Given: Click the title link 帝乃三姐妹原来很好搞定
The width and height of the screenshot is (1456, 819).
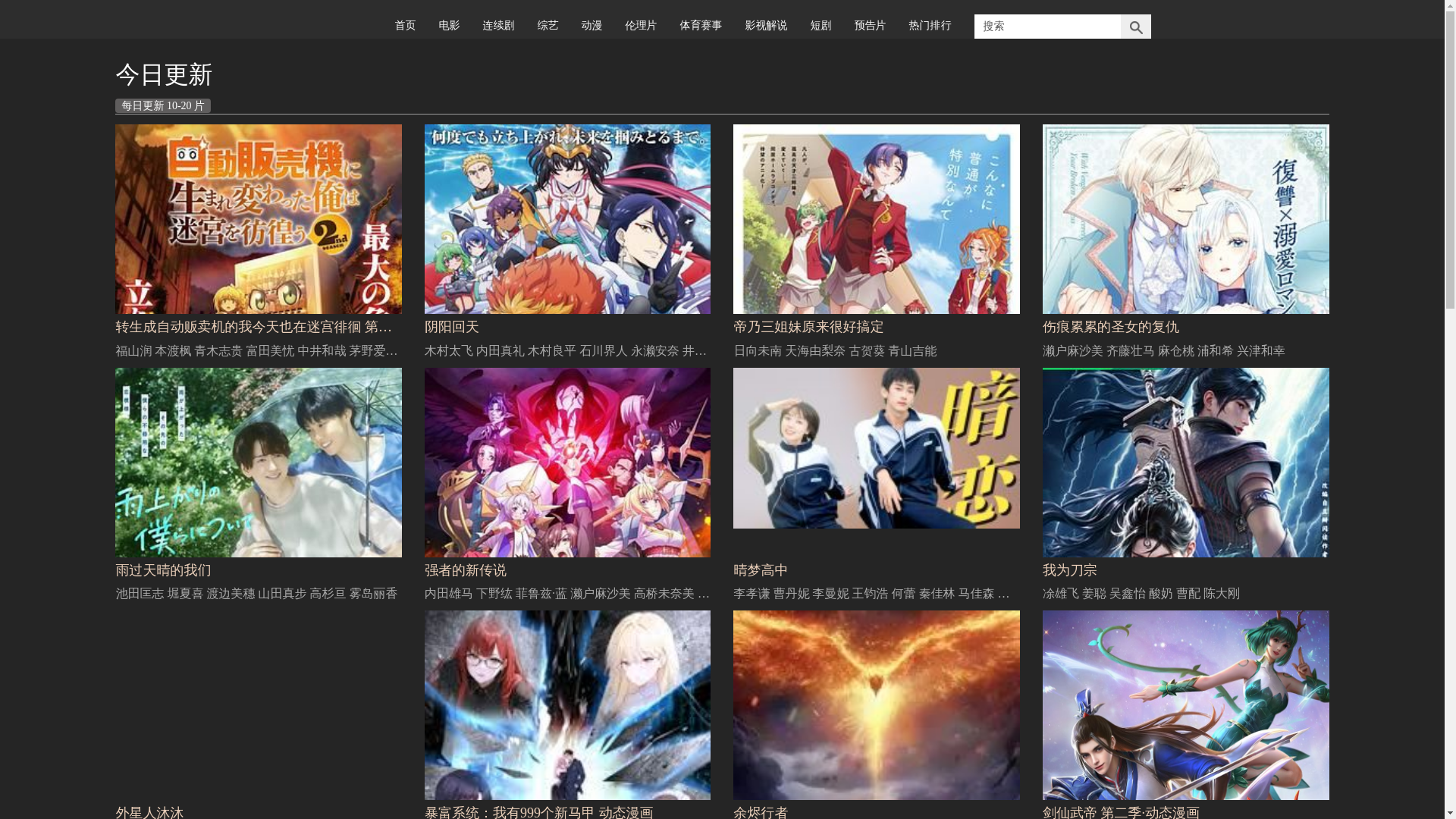Looking at the screenshot, I should pyautogui.click(x=808, y=327).
